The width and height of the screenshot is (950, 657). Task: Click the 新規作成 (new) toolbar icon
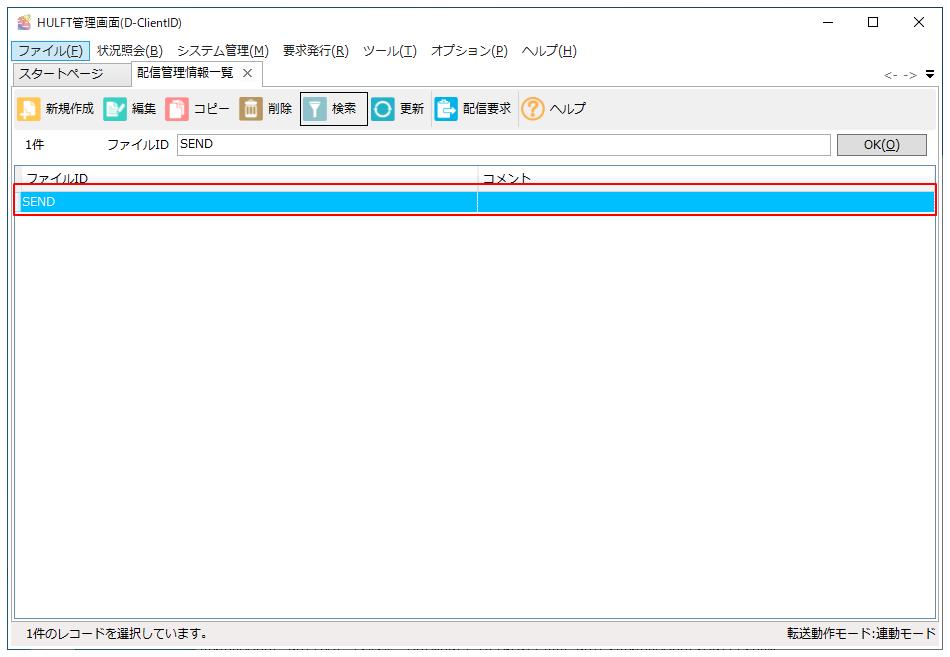click(x=28, y=109)
